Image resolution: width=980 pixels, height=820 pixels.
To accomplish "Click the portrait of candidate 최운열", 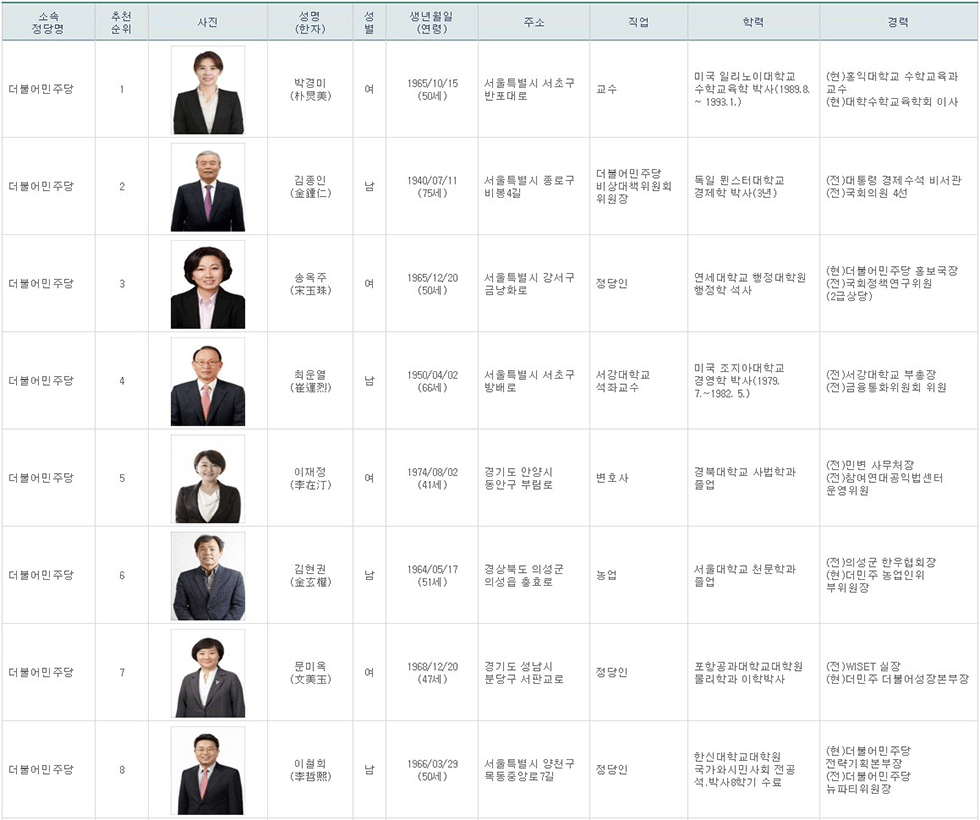I will tap(208, 382).
